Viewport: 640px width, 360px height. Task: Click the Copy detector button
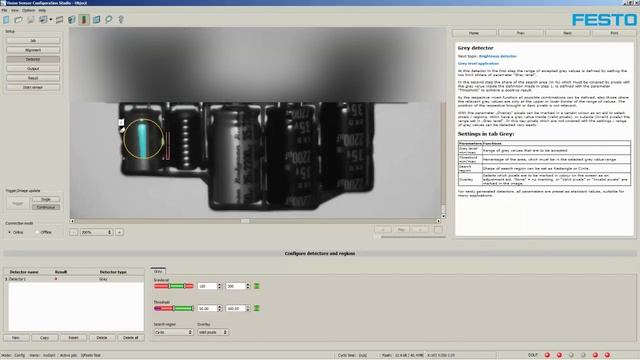pyautogui.click(x=44, y=338)
